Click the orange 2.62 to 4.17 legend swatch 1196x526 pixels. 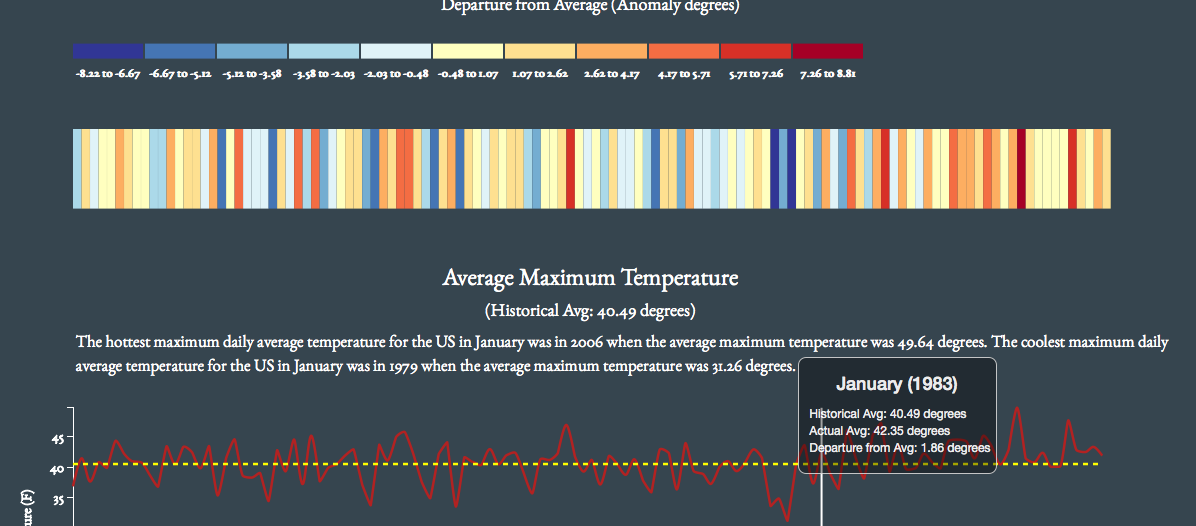(x=612, y=51)
